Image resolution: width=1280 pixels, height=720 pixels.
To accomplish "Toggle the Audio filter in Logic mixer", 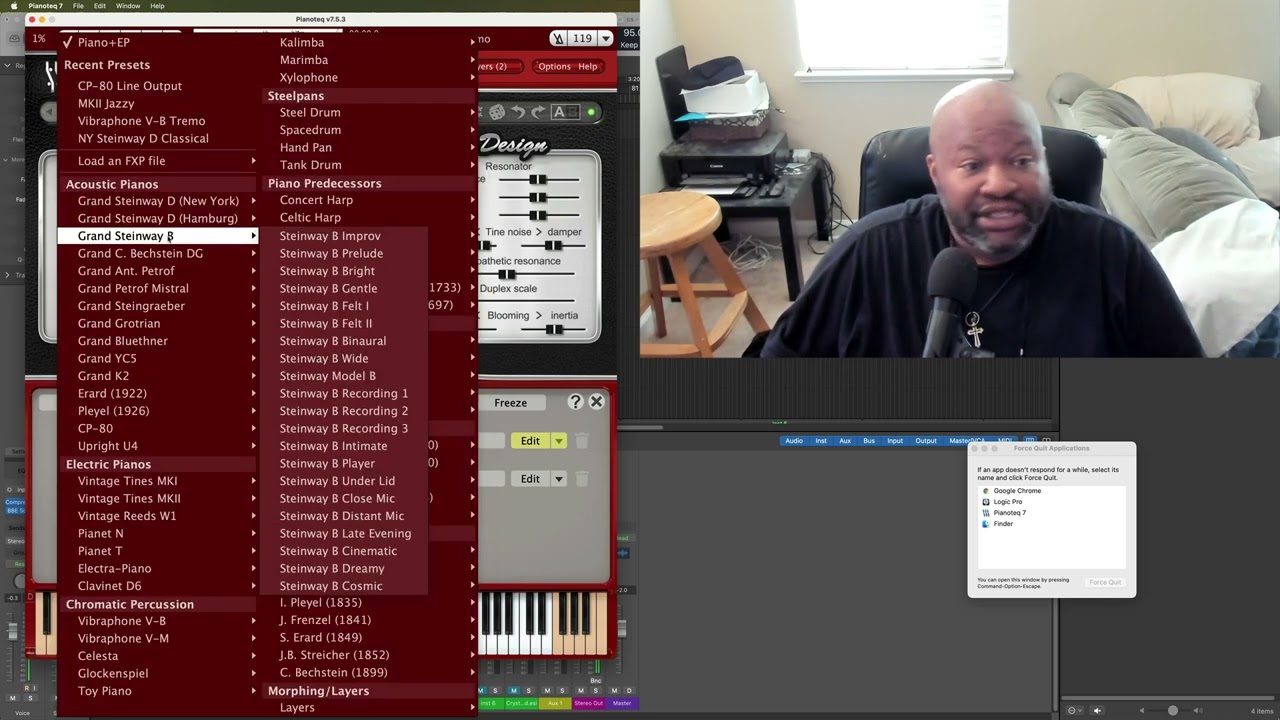I will (x=794, y=441).
